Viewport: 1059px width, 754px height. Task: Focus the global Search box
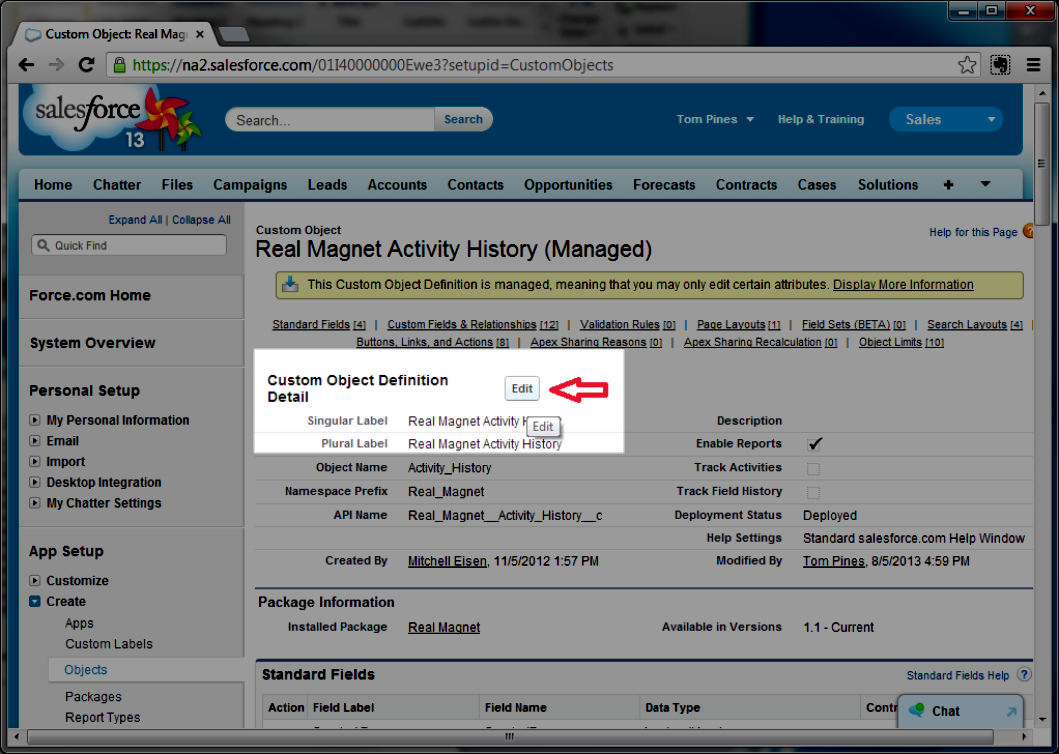(330, 120)
